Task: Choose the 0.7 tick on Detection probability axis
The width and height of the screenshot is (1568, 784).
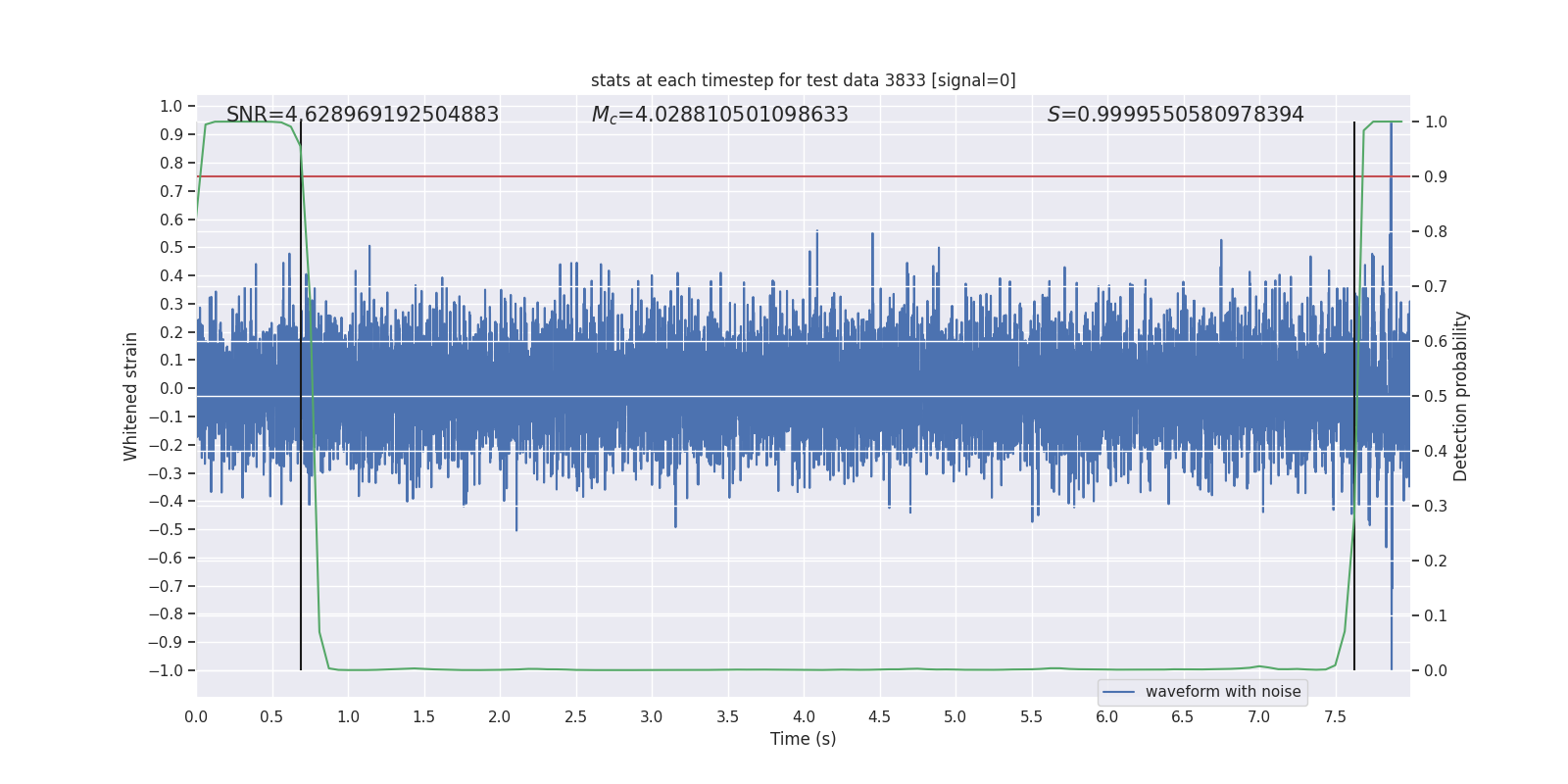Action: [1436, 286]
